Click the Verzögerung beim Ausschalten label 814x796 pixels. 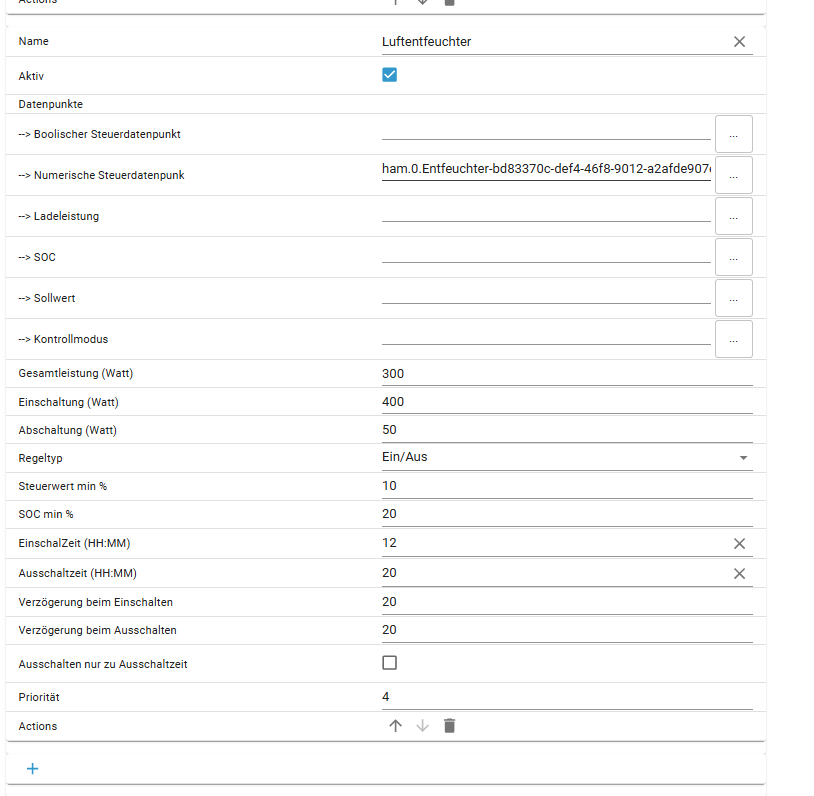98,630
